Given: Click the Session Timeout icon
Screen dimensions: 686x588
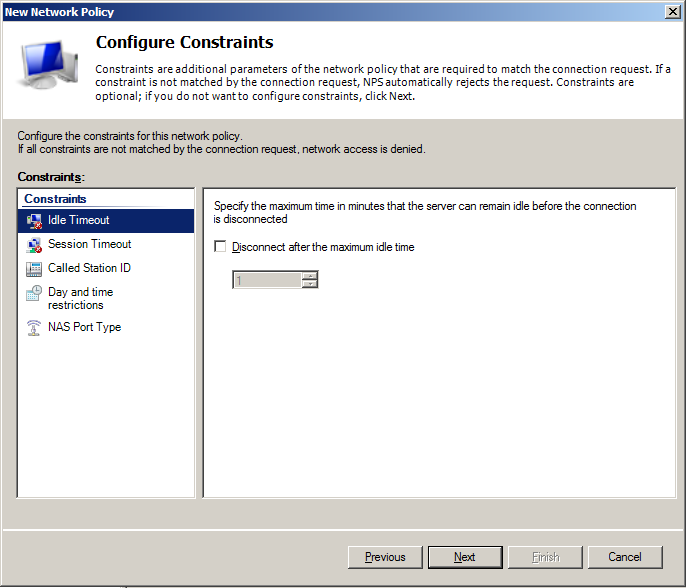Looking at the screenshot, I should [x=34, y=245].
